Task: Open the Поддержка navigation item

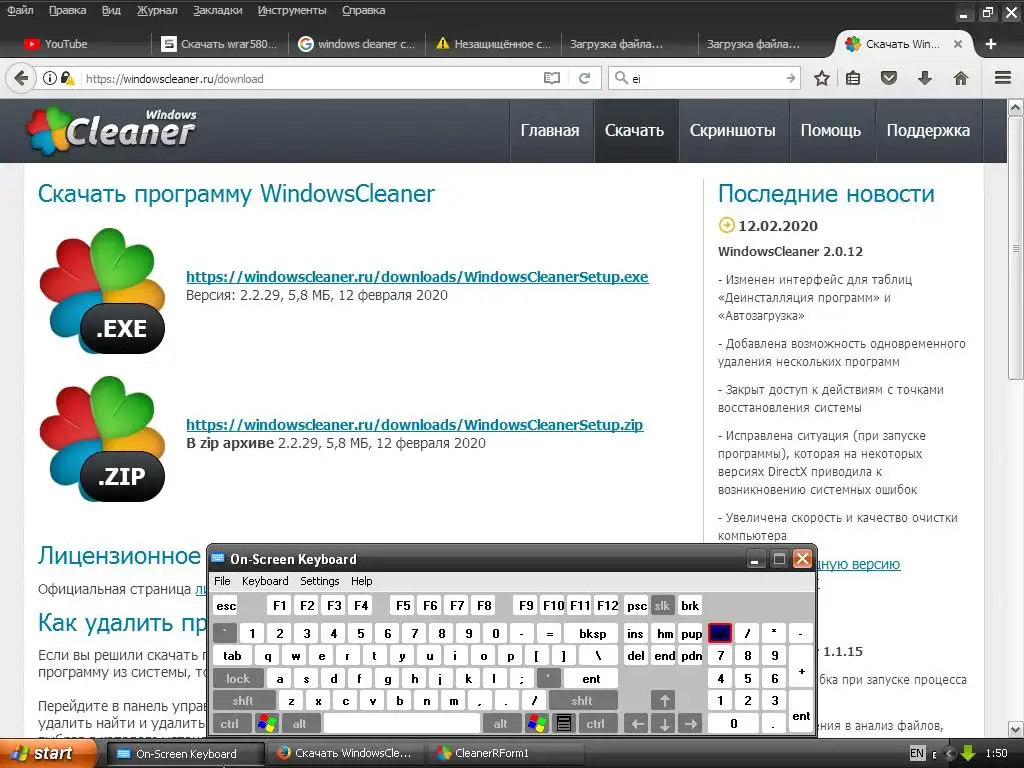Action: coord(928,131)
